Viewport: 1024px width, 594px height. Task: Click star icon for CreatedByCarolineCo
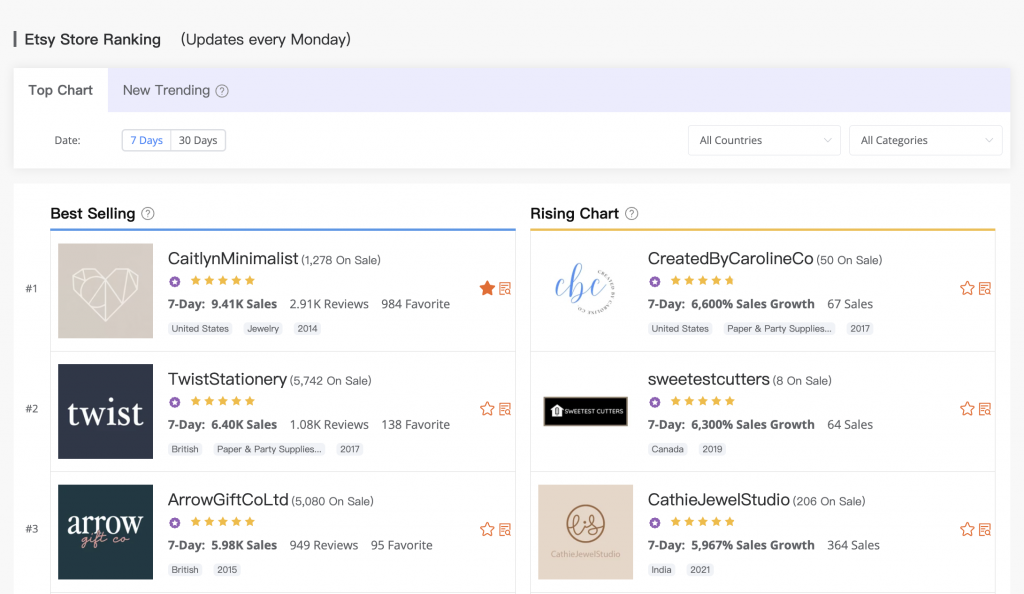[x=967, y=288]
